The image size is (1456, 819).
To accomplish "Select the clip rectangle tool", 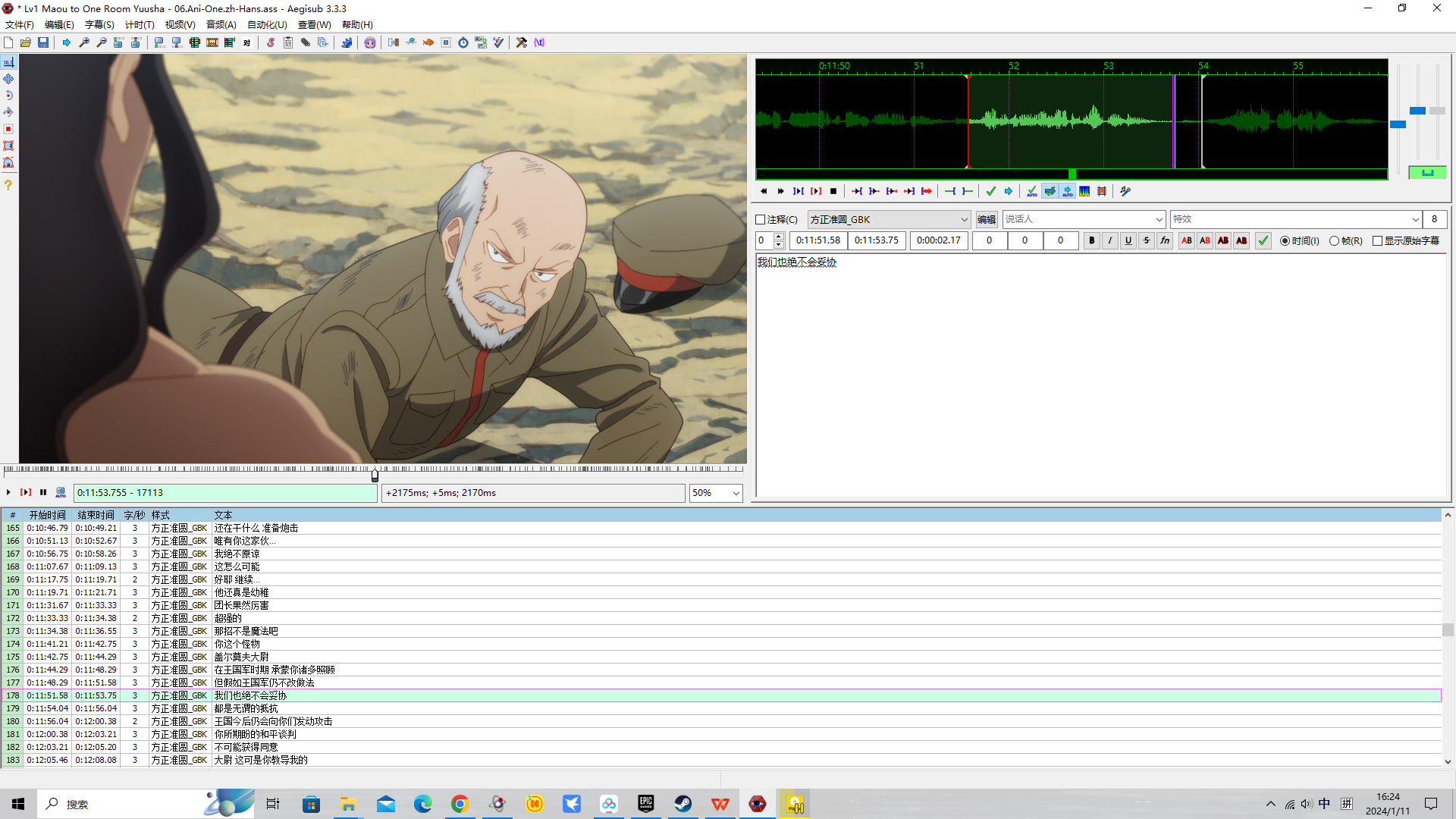I will pyautogui.click(x=8, y=146).
